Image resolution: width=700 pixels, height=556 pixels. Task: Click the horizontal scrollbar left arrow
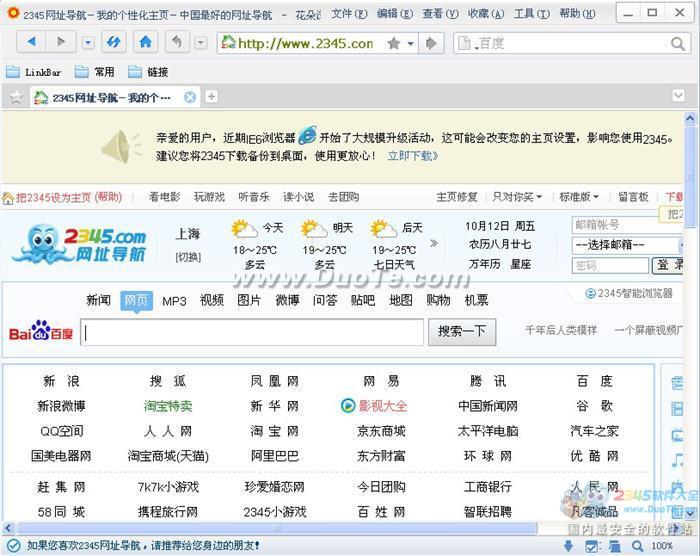(8, 528)
